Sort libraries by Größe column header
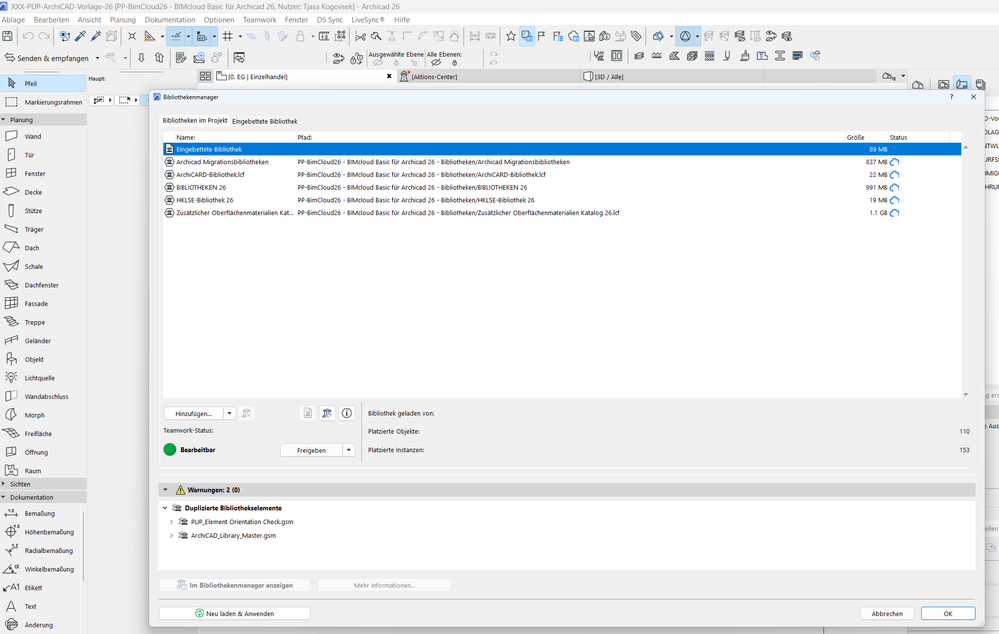The image size is (999, 634). click(866, 137)
